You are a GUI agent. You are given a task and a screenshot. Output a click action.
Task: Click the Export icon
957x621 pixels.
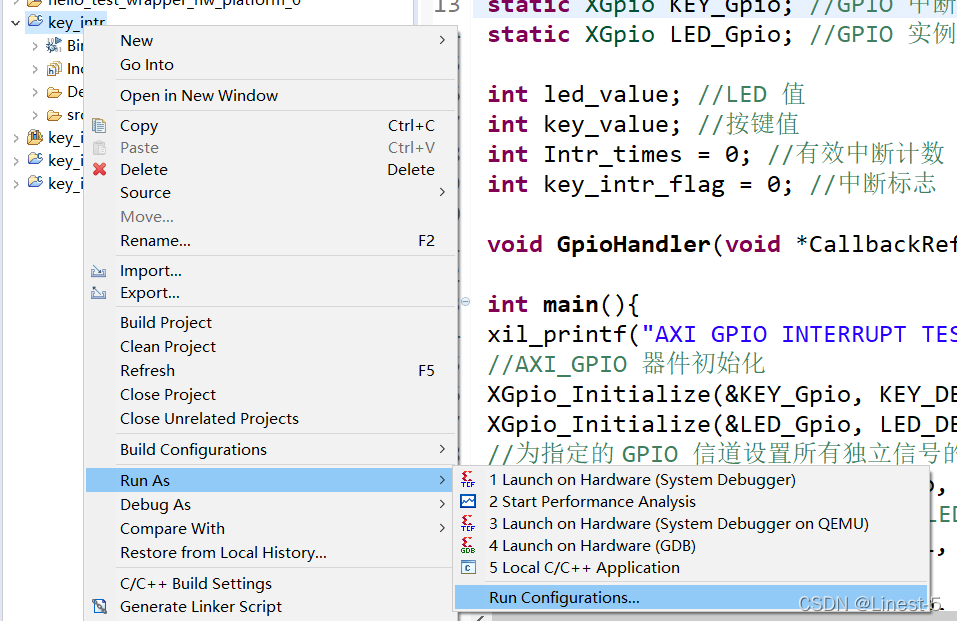99,293
